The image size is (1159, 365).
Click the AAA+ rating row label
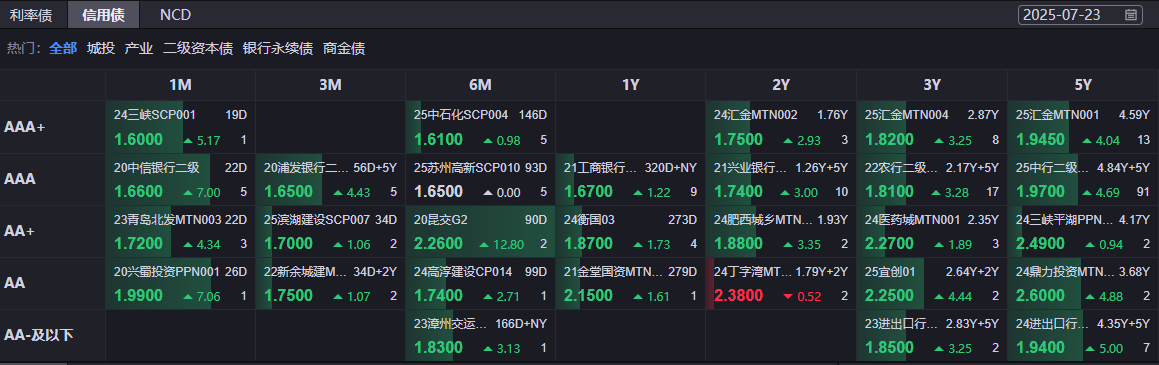click(x=25, y=127)
